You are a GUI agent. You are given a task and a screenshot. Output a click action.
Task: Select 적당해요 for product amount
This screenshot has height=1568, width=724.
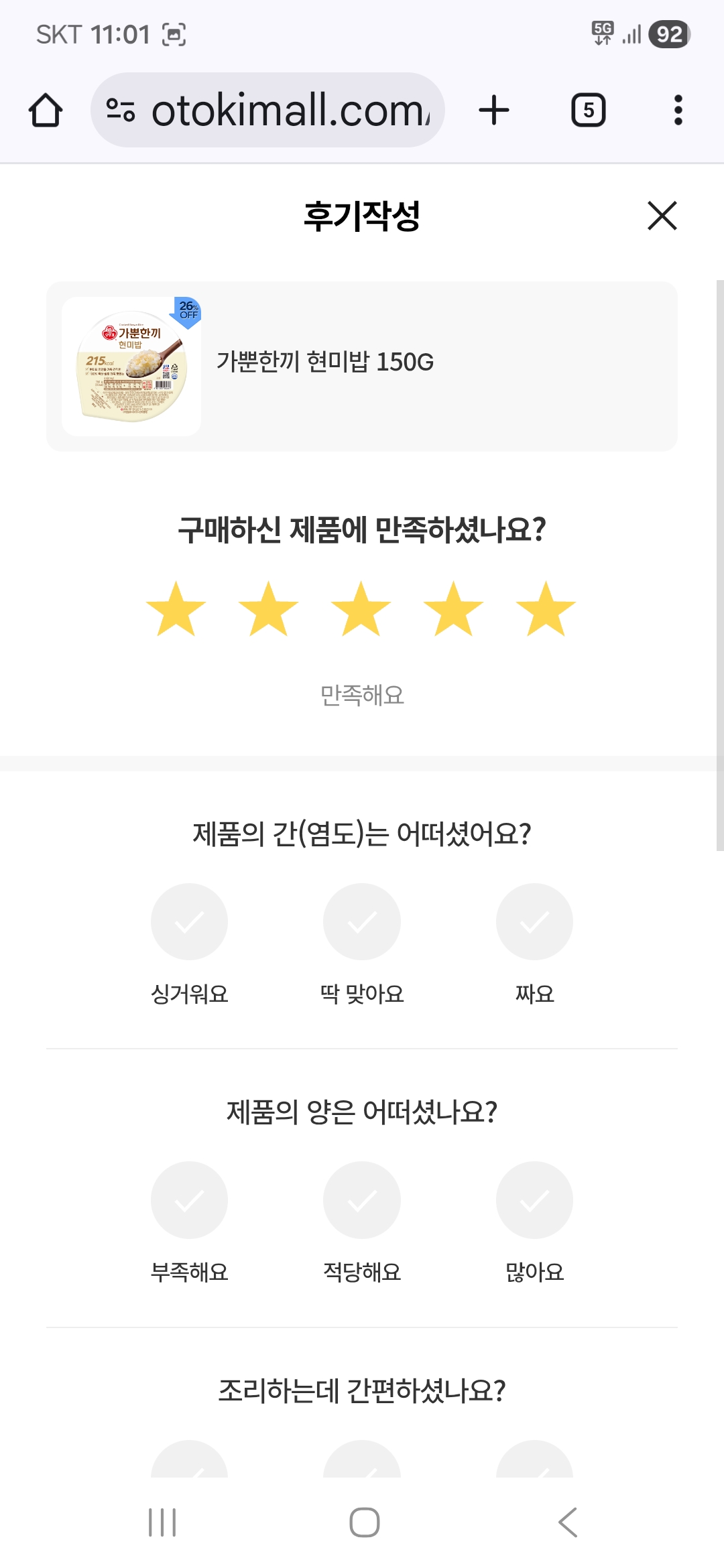pyautogui.click(x=362, y=1200)
